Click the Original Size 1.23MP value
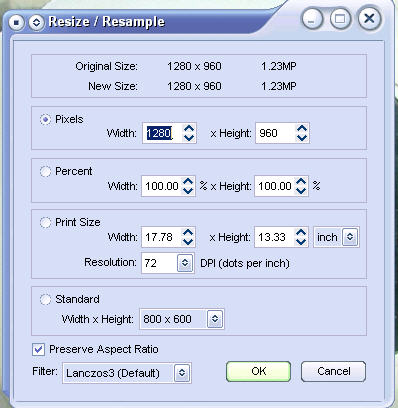The height and width of the screenshot is (408, 398). pyautogui.click(x=279, y=66)
